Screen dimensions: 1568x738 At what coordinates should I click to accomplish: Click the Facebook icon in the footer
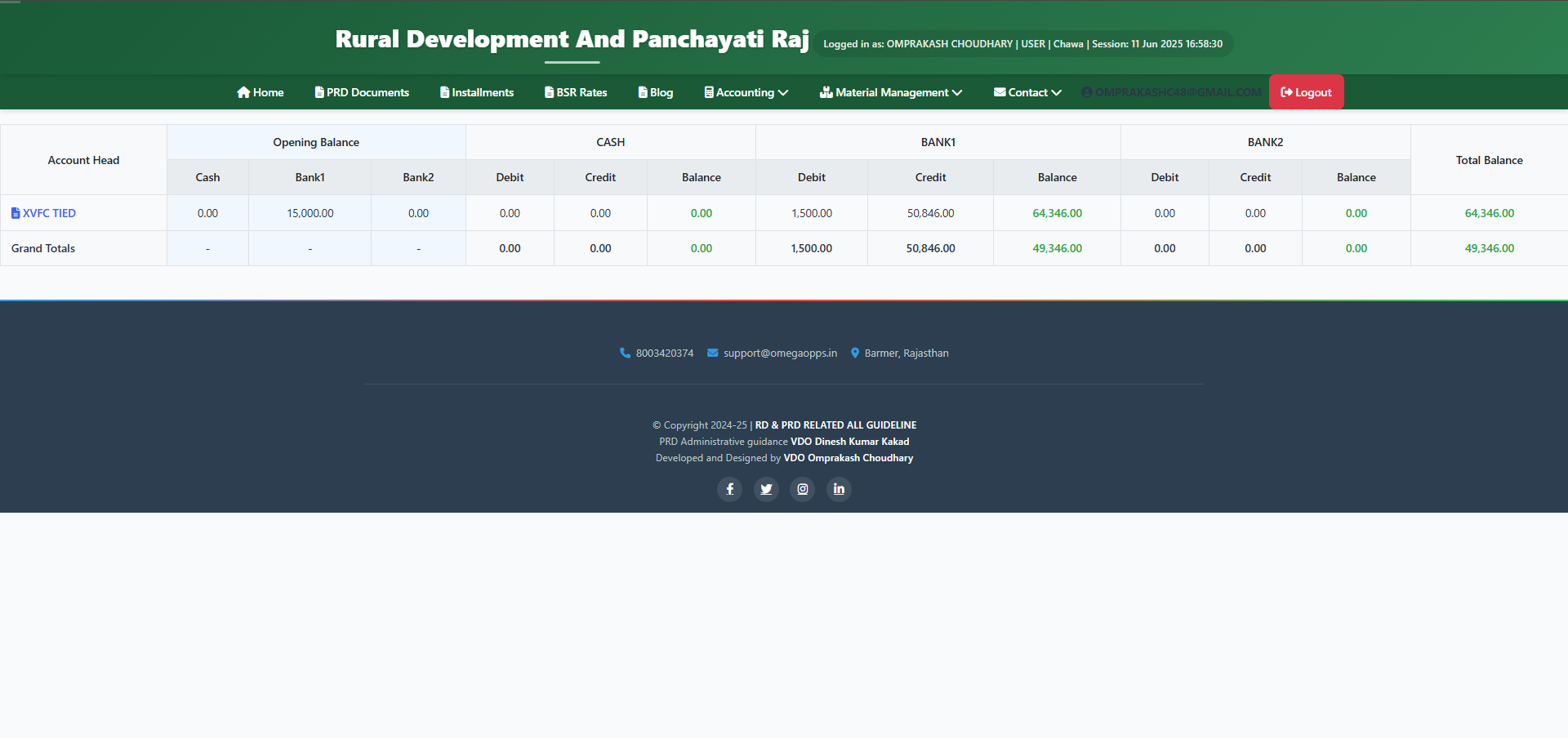click(729, 489)
